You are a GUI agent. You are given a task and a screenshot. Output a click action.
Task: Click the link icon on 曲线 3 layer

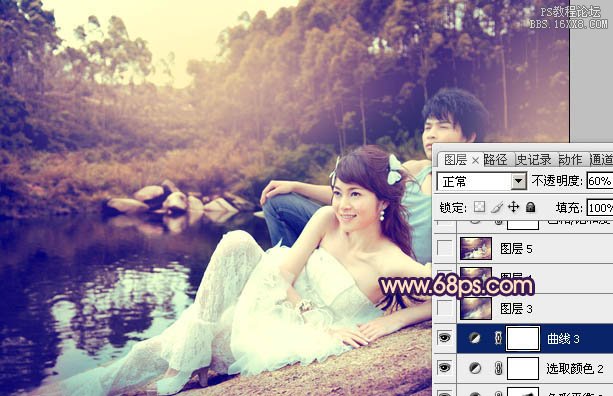coord(498,338)
